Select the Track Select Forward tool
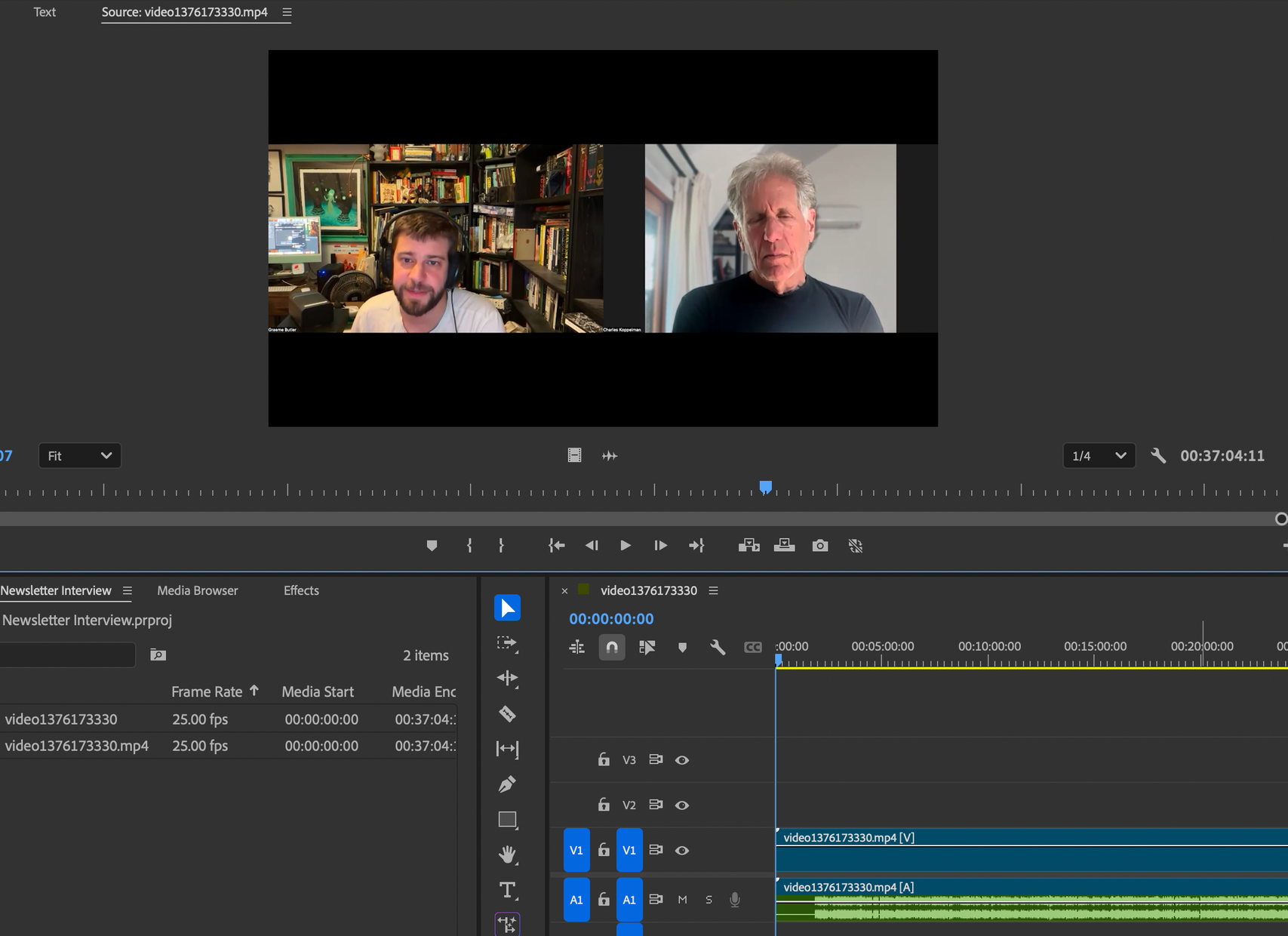 click(507, 643)
